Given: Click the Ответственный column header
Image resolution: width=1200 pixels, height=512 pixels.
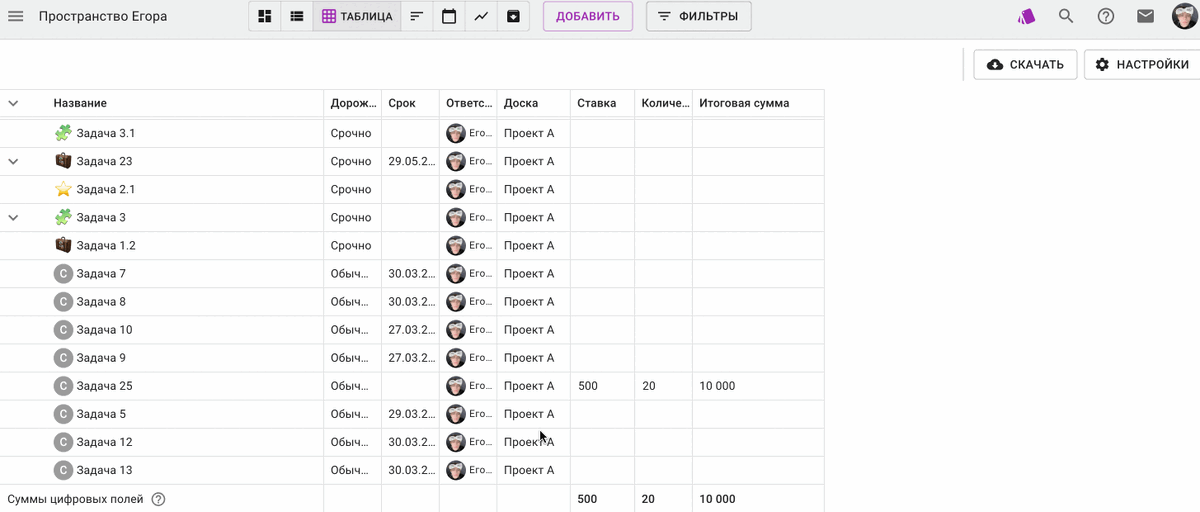Looking at the screenshot, I should [x=468, y=103].
